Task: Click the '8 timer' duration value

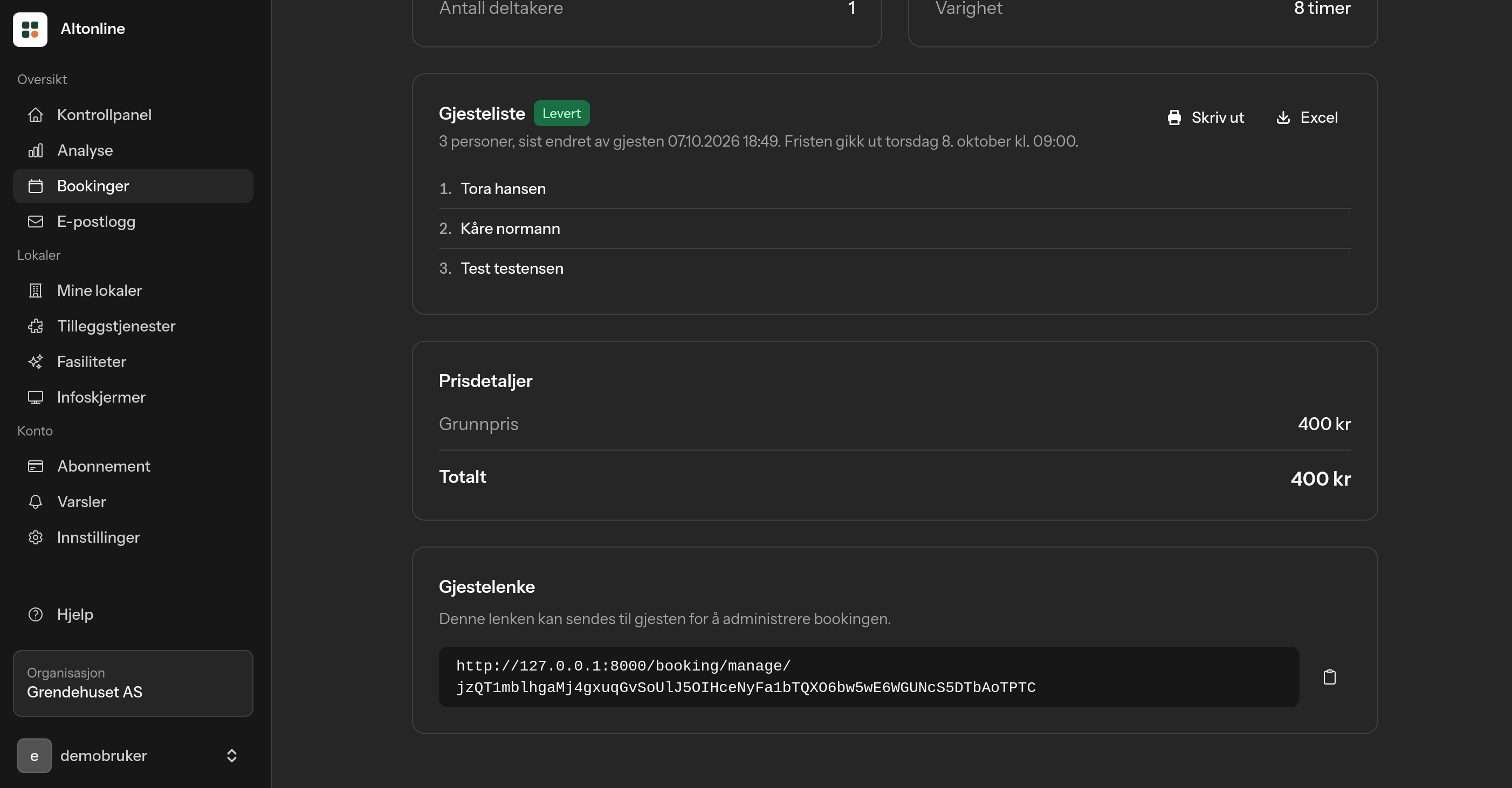Action: 1322,8
